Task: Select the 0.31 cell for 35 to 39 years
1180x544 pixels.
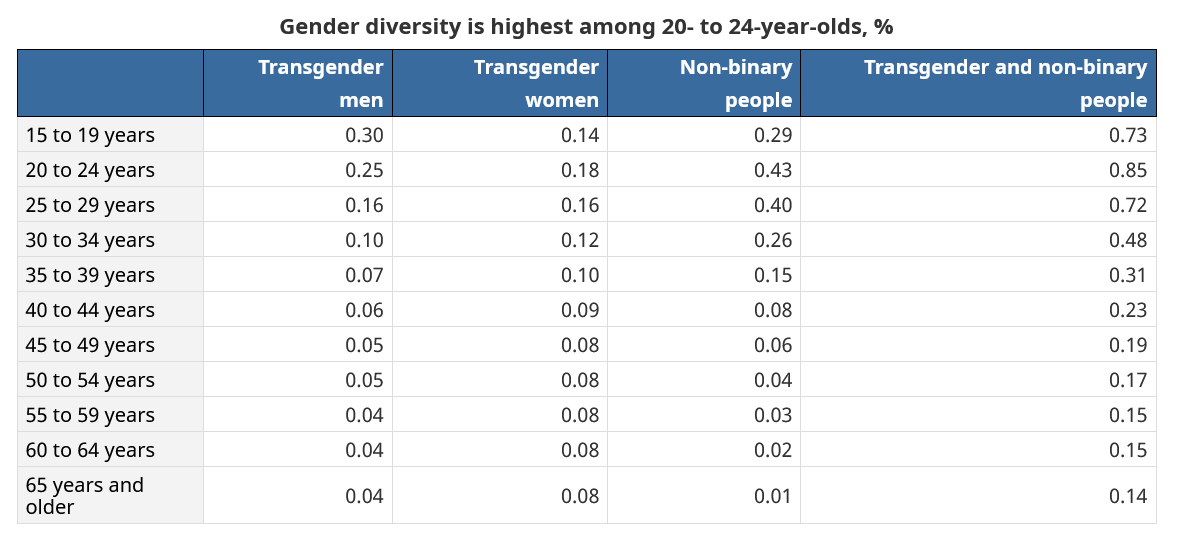Action: pyautogui.click(x=1128, y=275)
